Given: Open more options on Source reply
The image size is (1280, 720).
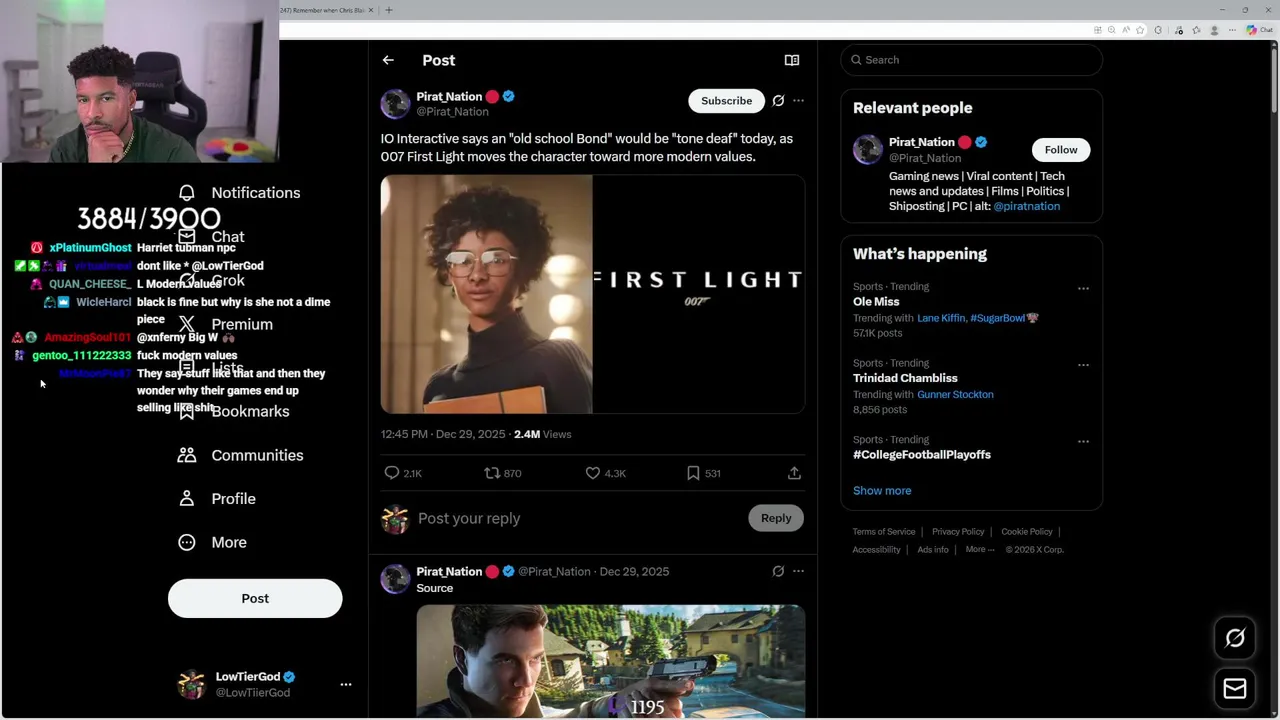Looking at the screenshot, I should (x=798, y=571).
